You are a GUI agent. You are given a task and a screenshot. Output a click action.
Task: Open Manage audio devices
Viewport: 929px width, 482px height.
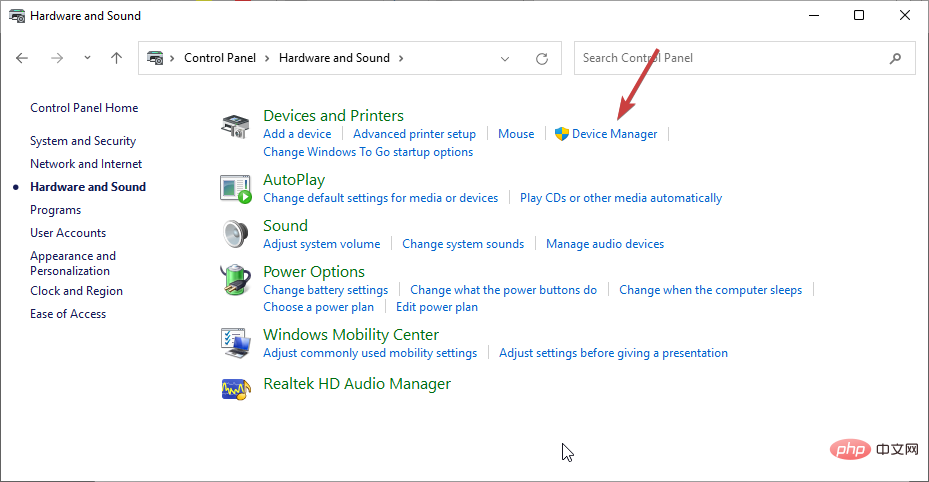tap(605, 244)
